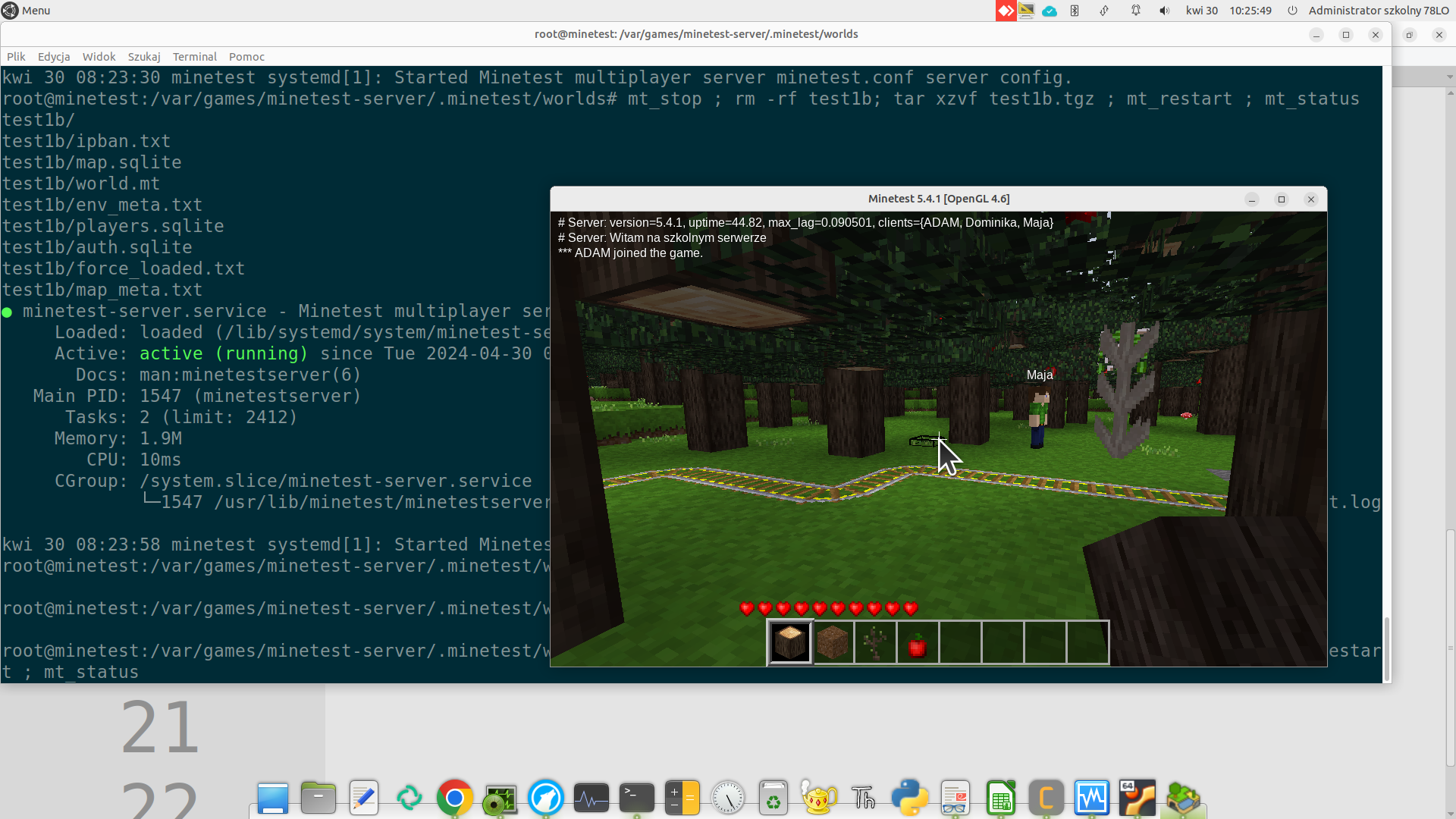The image size is (1456, 819).
Task: Switch to Minetest via dock icon
Action: pyautogui.click(x=1183, y=798)
